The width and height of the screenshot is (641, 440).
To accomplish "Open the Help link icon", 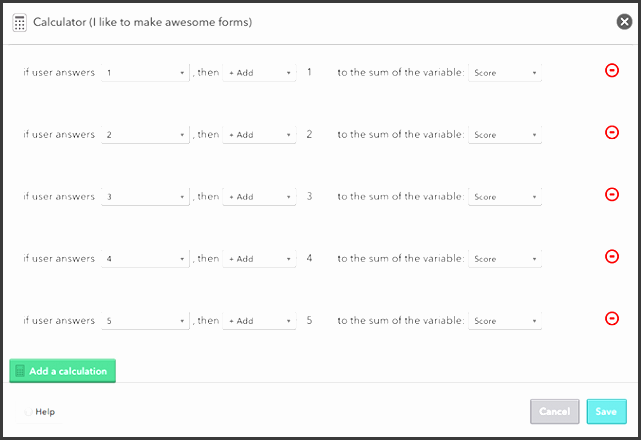I will coord(28,412).
